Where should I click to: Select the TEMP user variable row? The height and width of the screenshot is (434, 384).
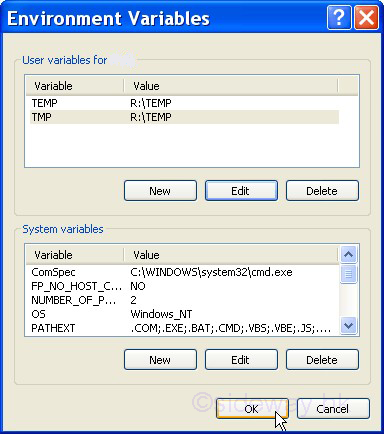tap(185, 103)
